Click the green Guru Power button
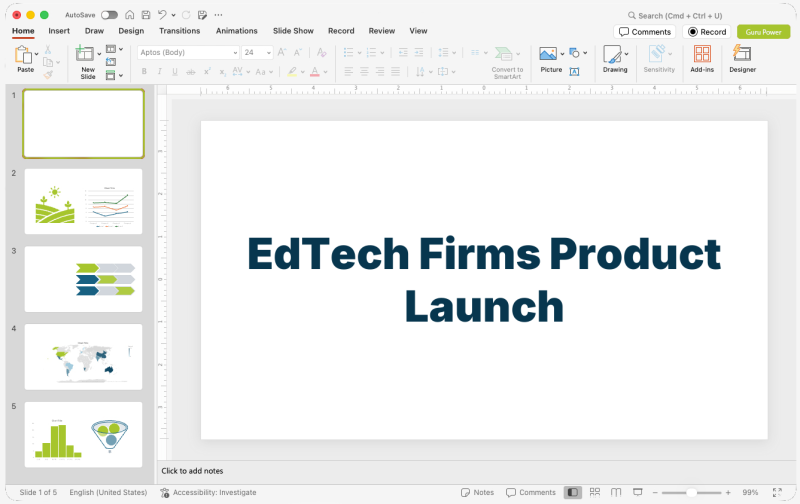The image size is (800, 504). [763, 32]
